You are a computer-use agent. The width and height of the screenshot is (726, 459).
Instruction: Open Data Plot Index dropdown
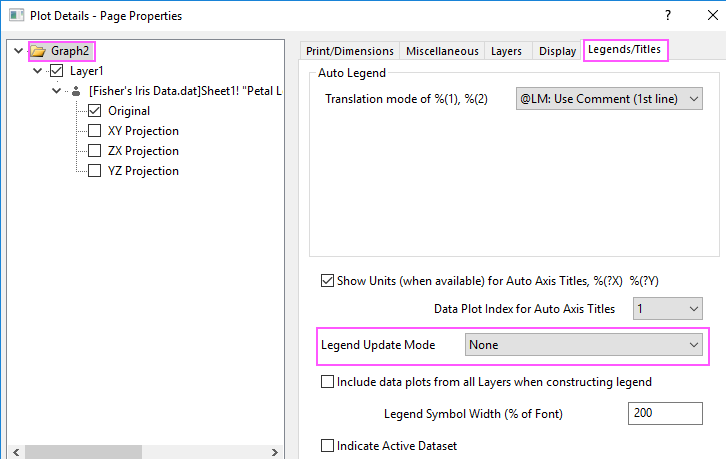tap(667, 308)
